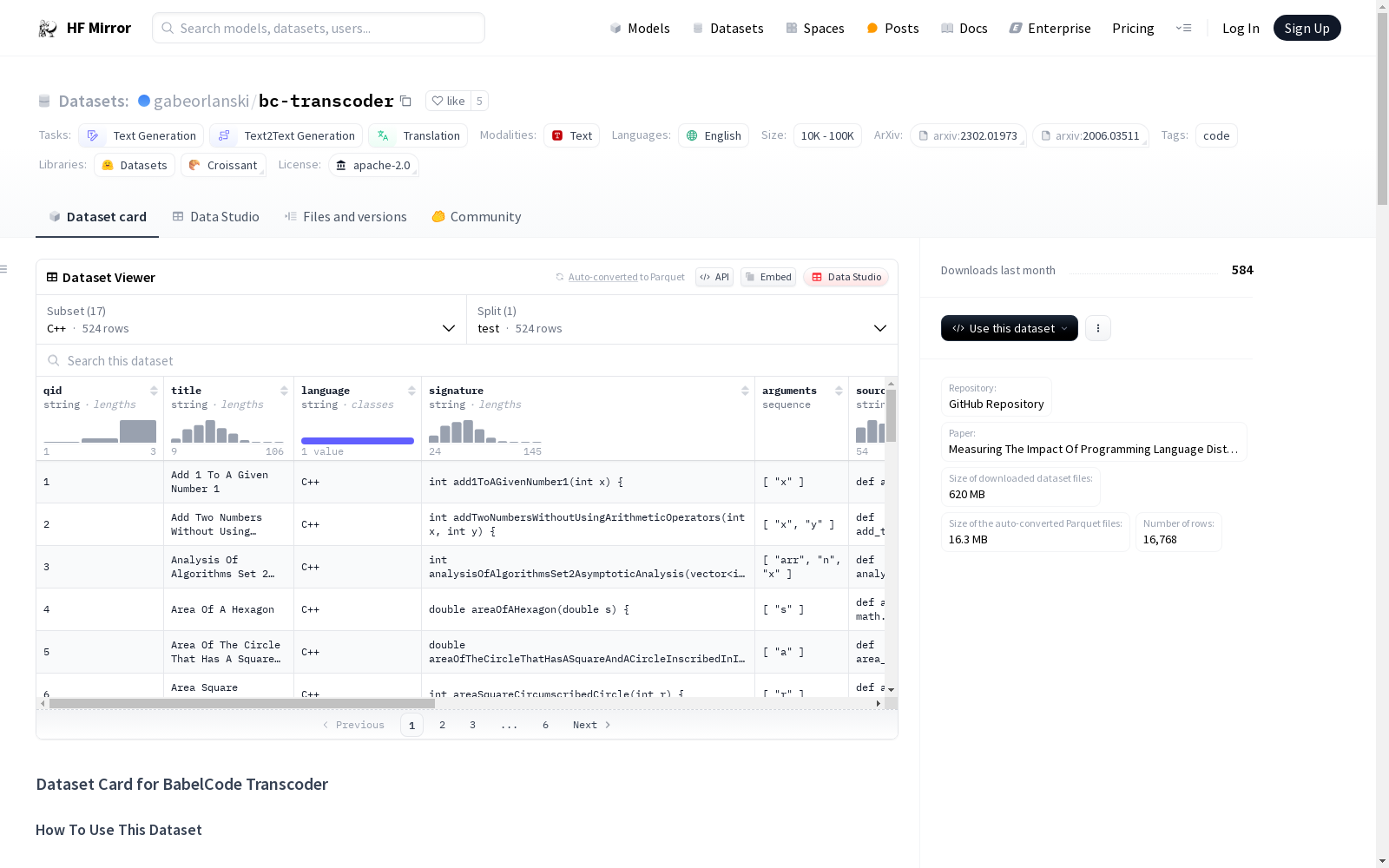
Task: Click the Text2Text Generation task tag
Action: [x=286, y=135]
